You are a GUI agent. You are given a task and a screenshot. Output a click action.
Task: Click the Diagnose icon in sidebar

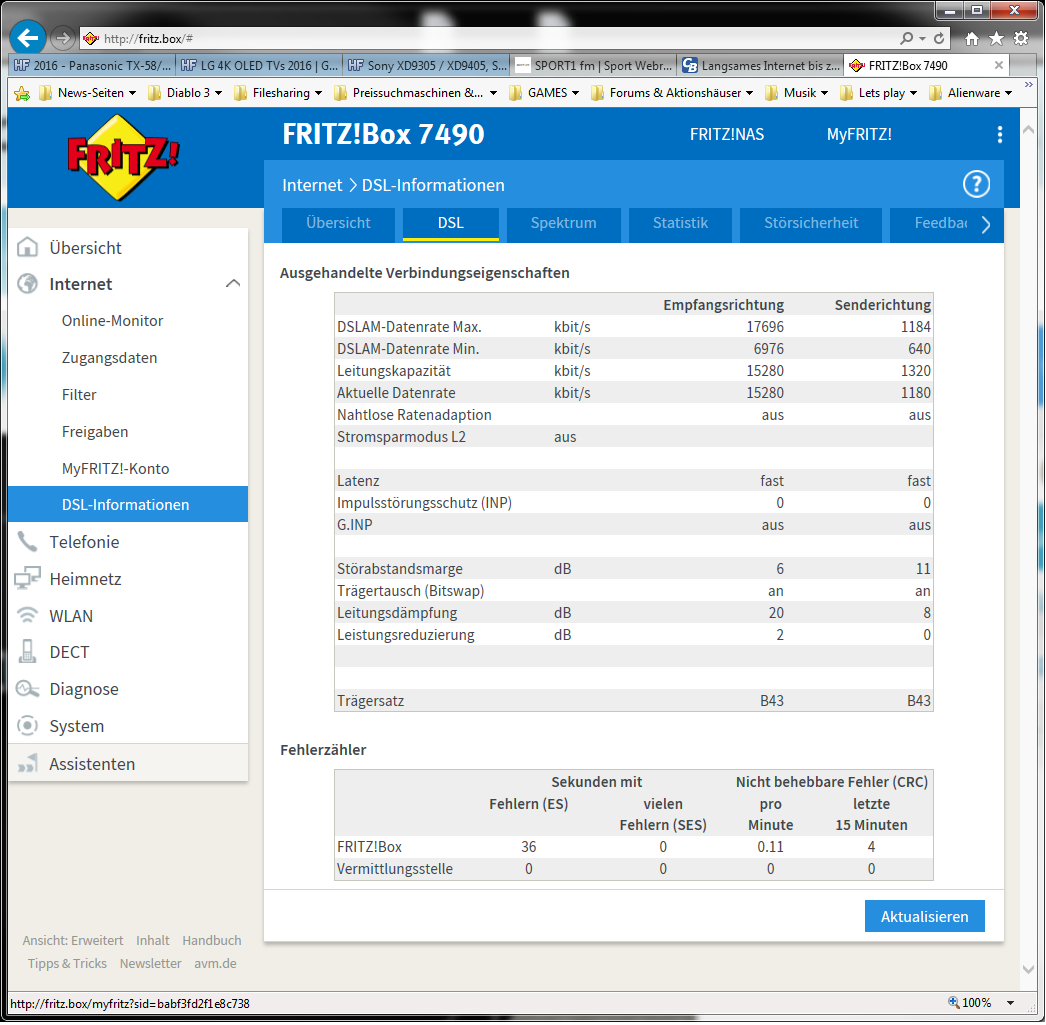27,689
